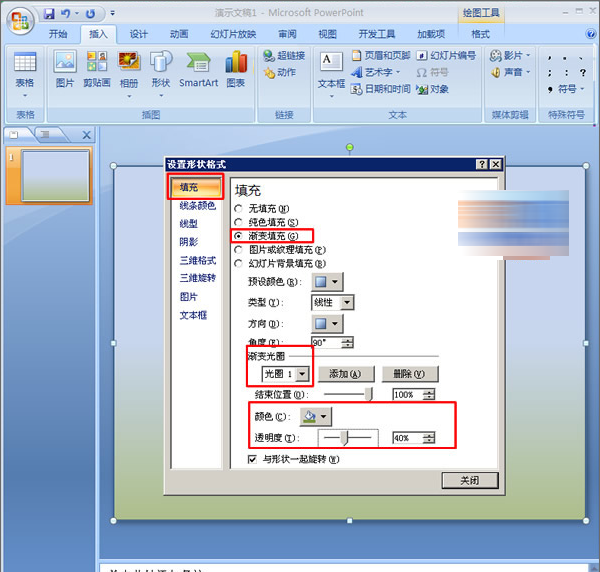The image size is (600, 572).
Task: Insert a movie (影片)
Action: (510, 56)
